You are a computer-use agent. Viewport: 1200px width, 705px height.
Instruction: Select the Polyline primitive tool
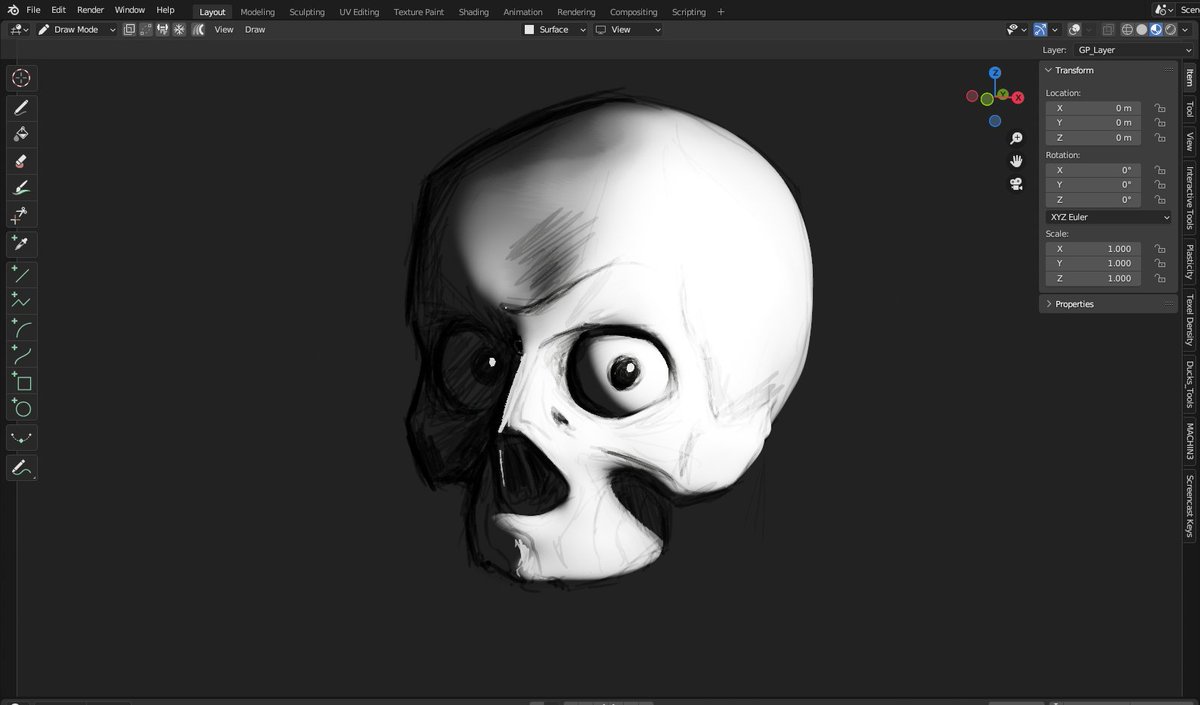tap(22, 300)
